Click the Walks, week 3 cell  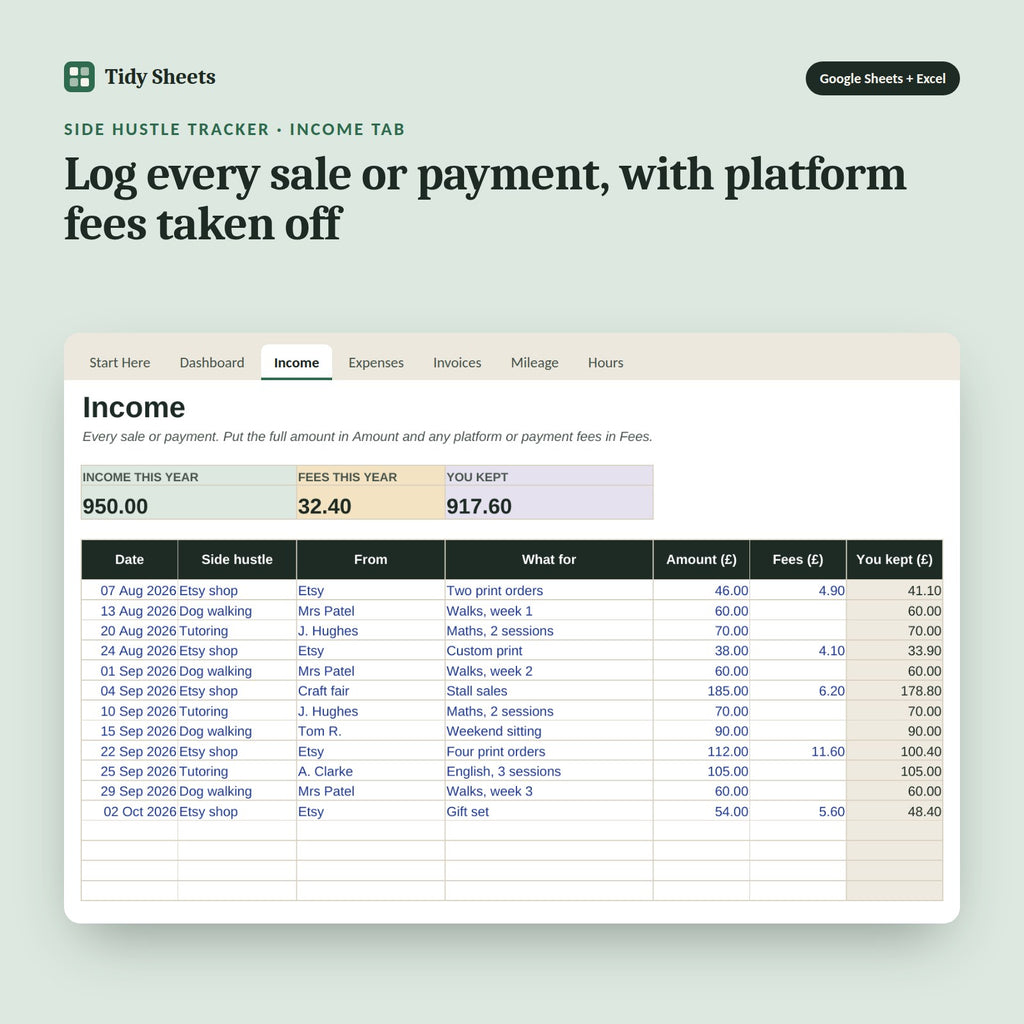[x=549, y=791]
